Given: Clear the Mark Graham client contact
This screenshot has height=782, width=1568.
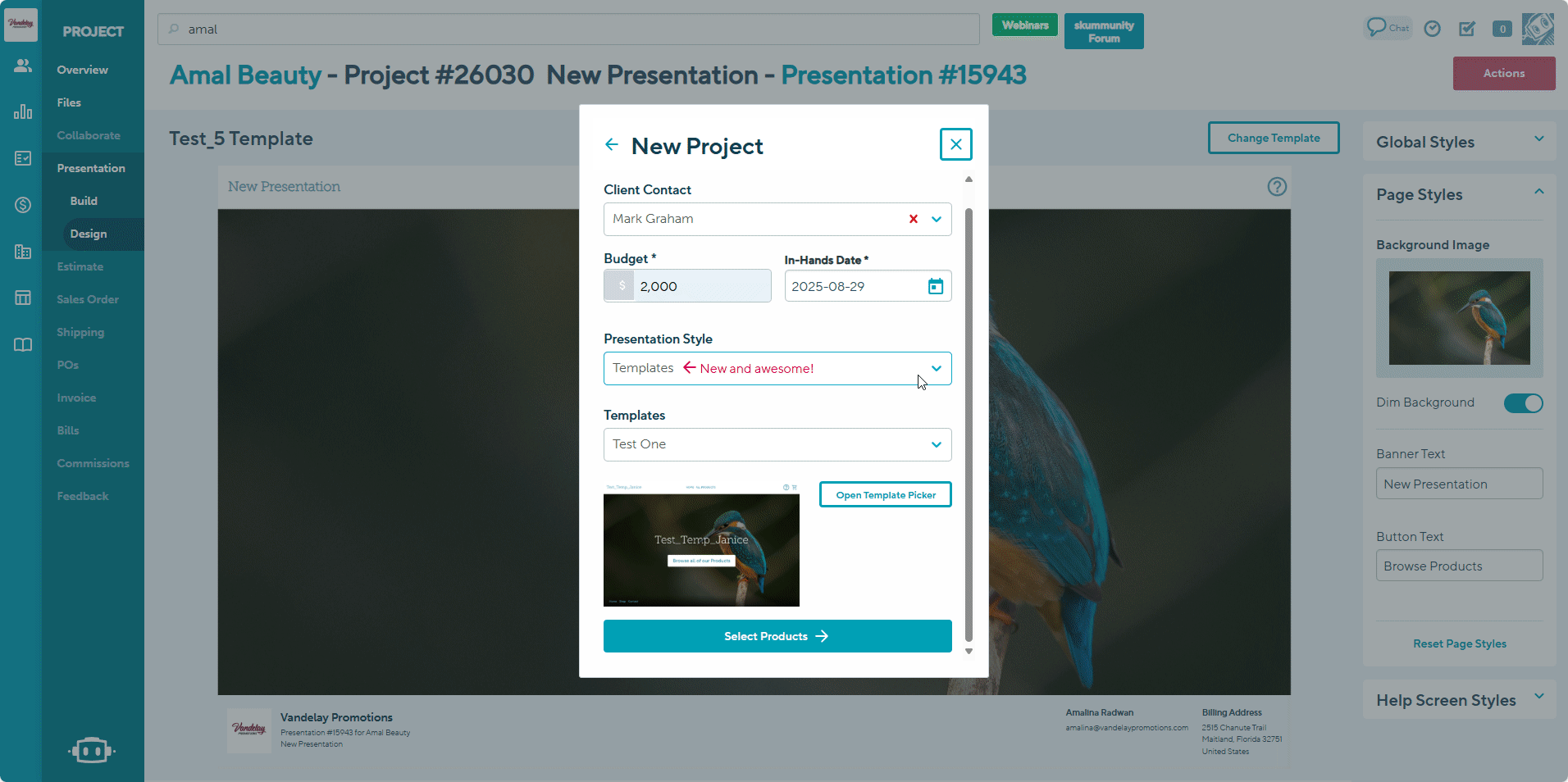Looking at the screenshot, I should 913,219.
